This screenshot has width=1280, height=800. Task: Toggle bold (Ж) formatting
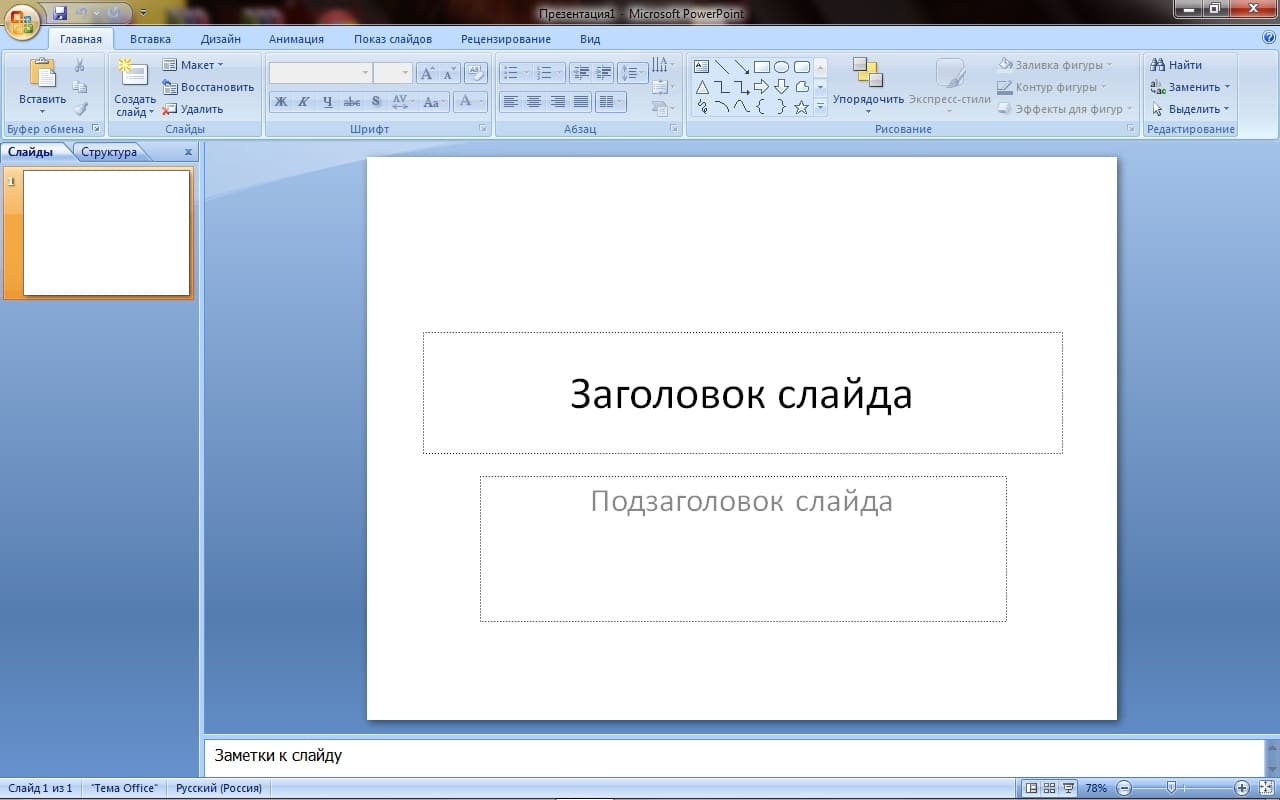point(281,102)
